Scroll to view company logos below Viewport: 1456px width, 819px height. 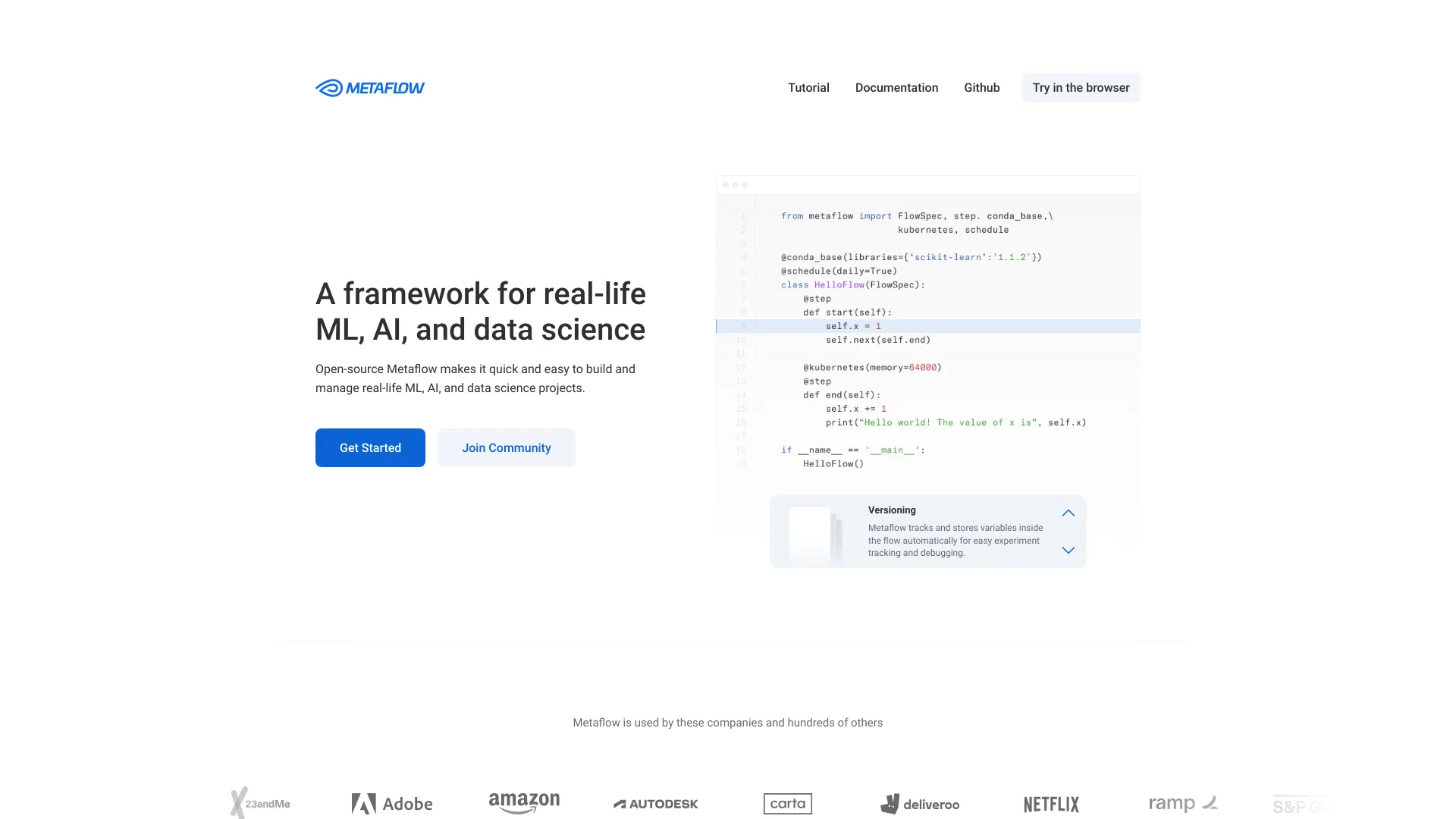click(x=728, y=804)
